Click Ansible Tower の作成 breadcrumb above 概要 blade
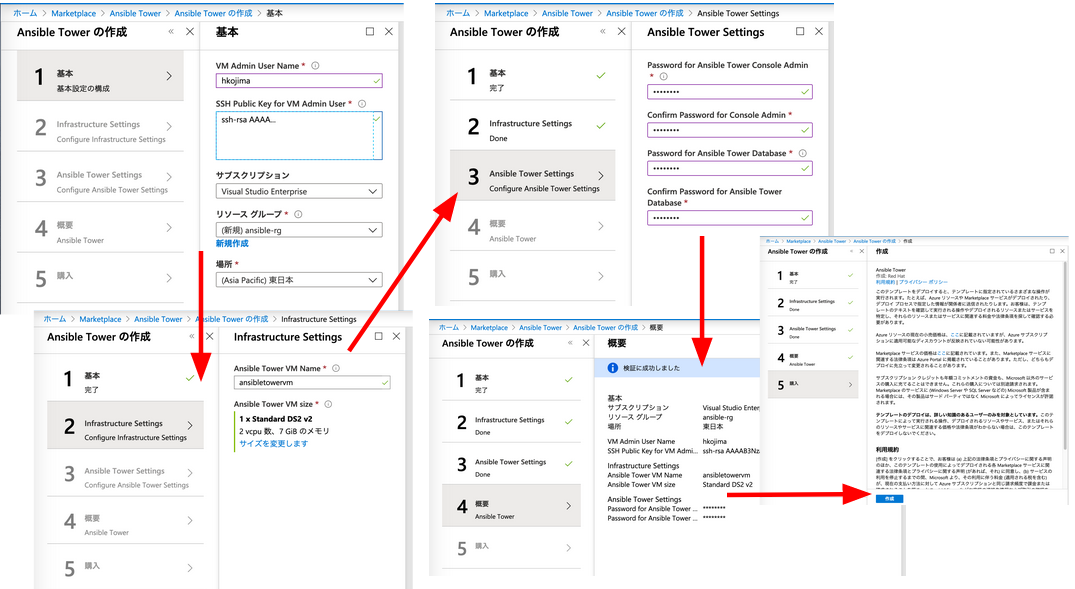Viewport: 1075px width, 589px height. click(605, 328)
